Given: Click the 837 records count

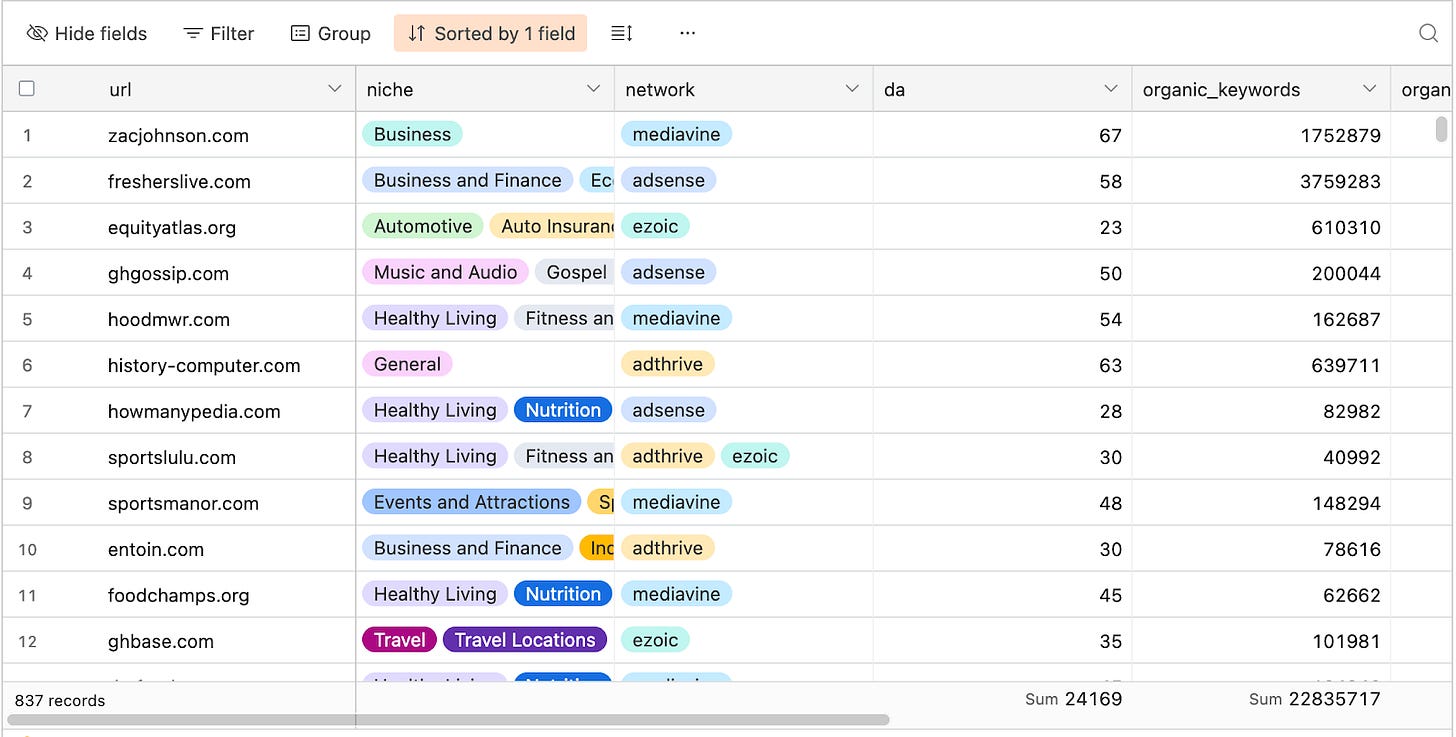Looking at the screenshot, I should (x=60, y=700).
